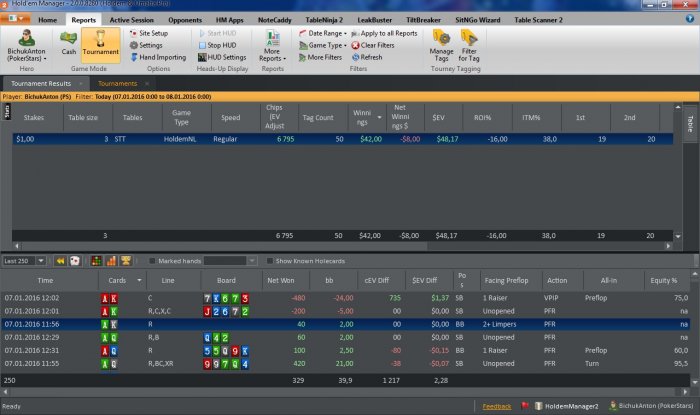Viewport: 700px width, 415px height.
Task: Open the Date Range filter dropdown
Action: point(323,33)
